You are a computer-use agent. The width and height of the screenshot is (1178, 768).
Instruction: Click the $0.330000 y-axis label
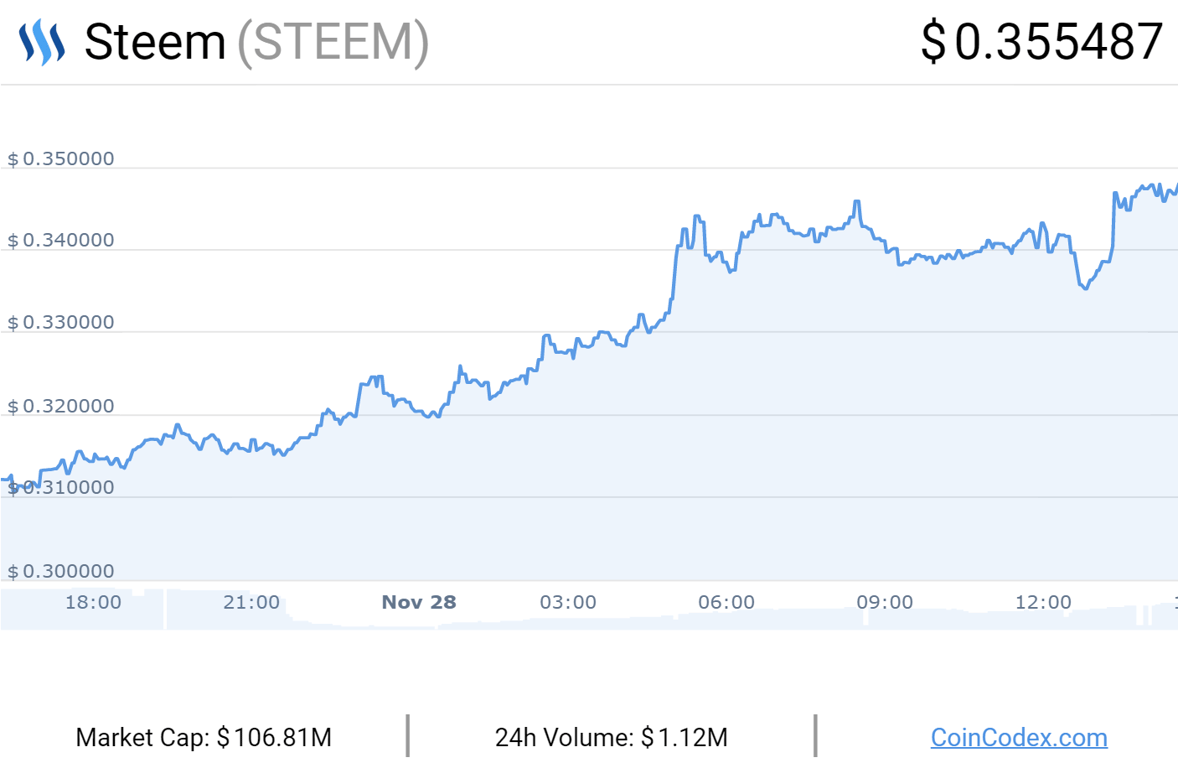[x=61, y=322]
